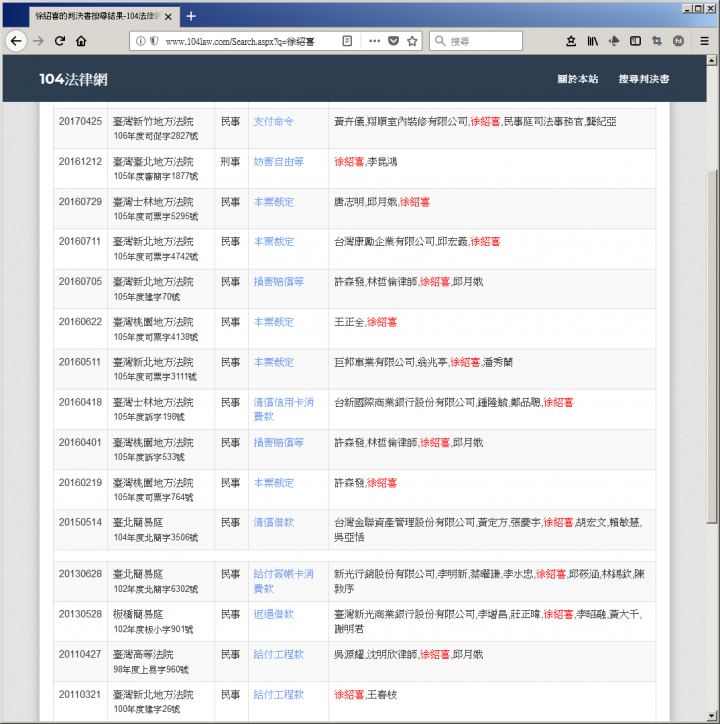
Task: Open 損害賠償等 link in 20160705 row
Action: (x=278, y=282)
